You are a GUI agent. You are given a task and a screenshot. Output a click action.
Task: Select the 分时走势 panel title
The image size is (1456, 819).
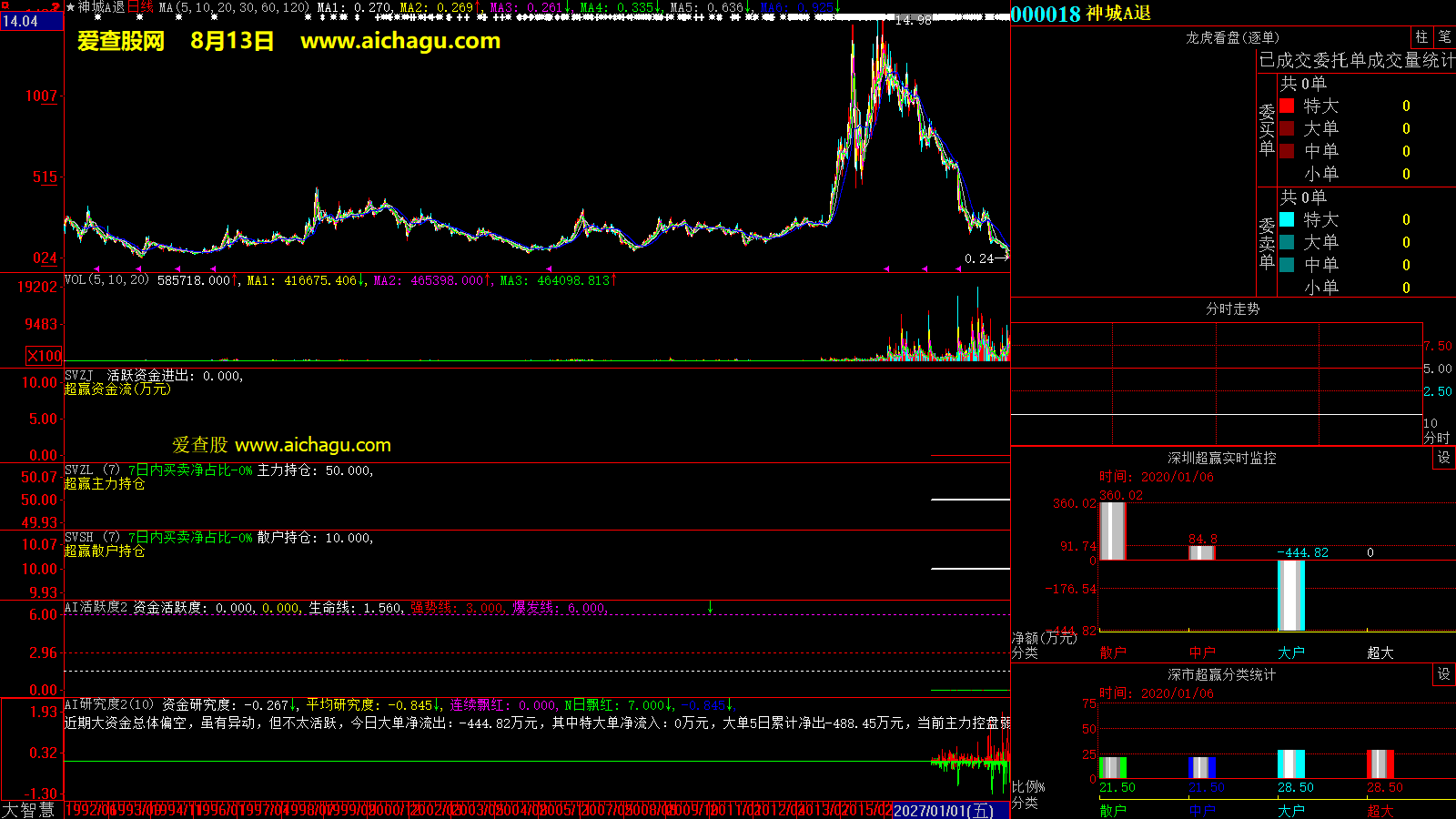click(1232, 309)
